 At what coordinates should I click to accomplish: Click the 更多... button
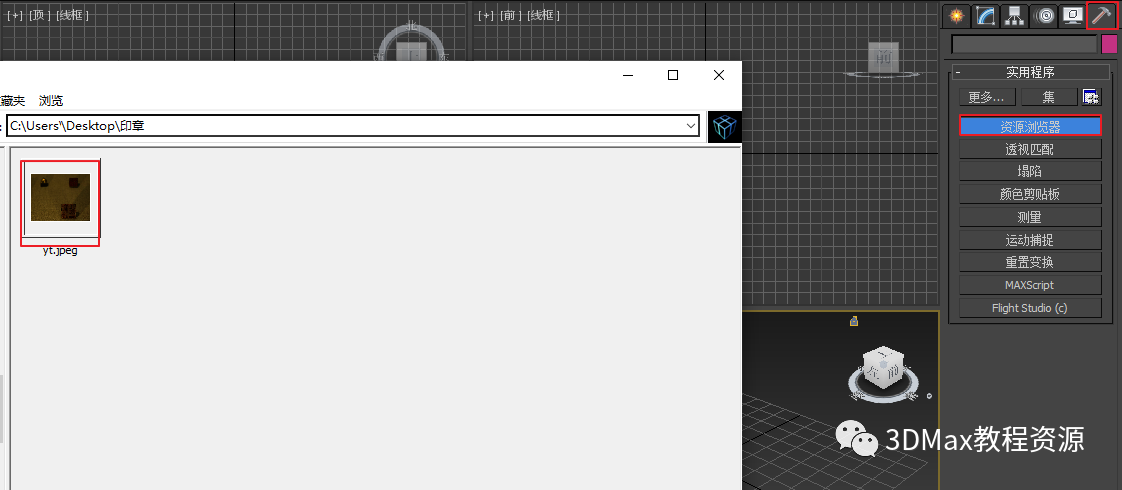tap(987, 97)
